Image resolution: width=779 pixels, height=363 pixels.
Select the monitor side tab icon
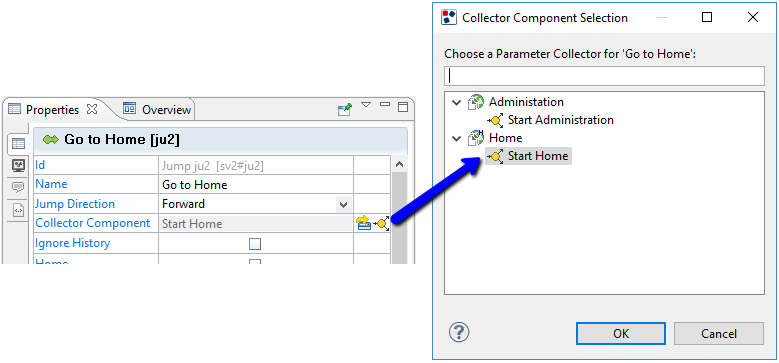click(18, 165)
